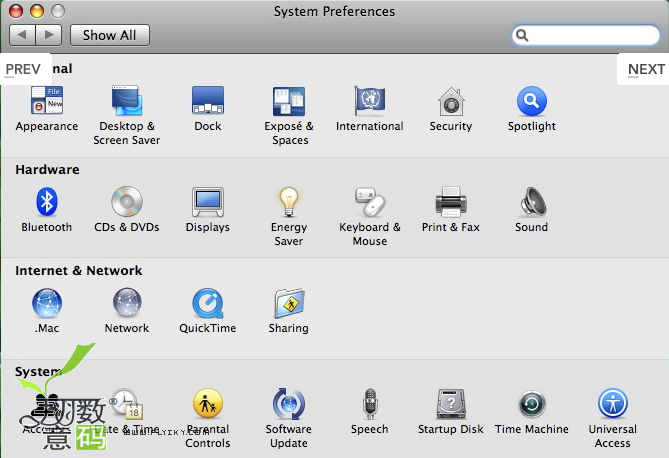Image resolution: width=669 pixels, height=458 pixels.
Task: Click the Show All button
Action: pyautogui.click(x=110, y=35)
